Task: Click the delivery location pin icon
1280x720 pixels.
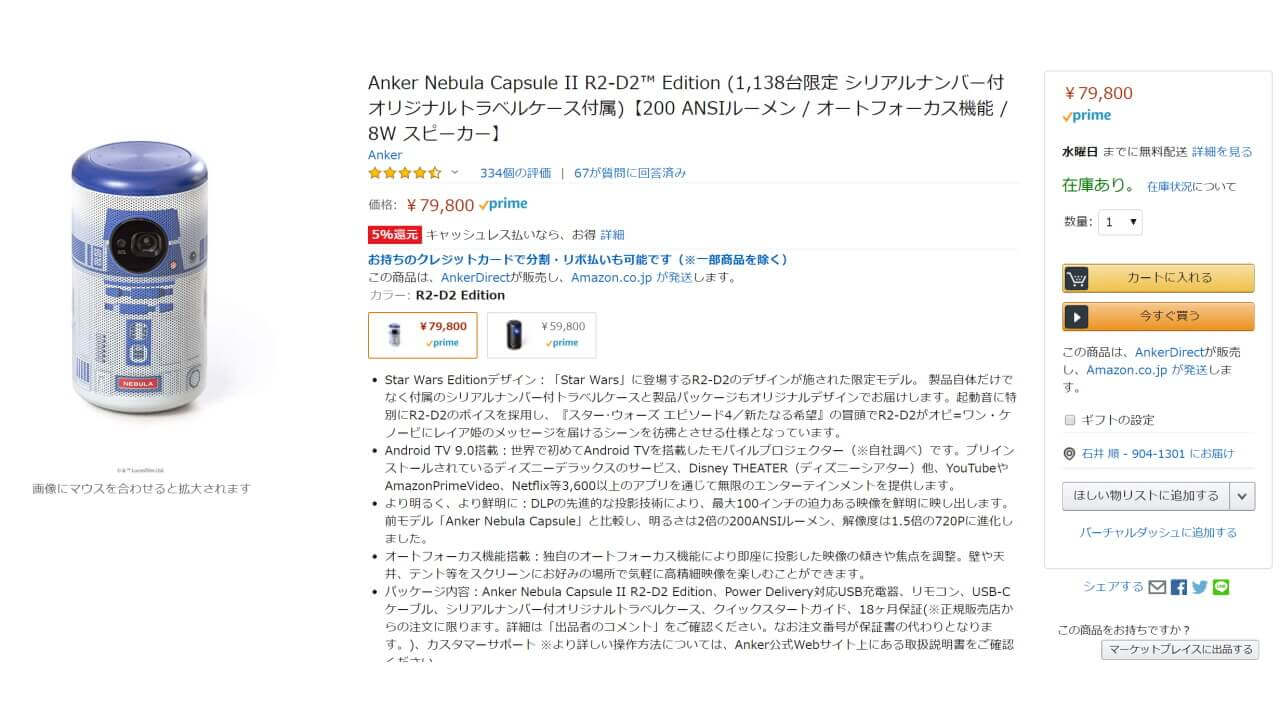Action: click(1069, 454)
